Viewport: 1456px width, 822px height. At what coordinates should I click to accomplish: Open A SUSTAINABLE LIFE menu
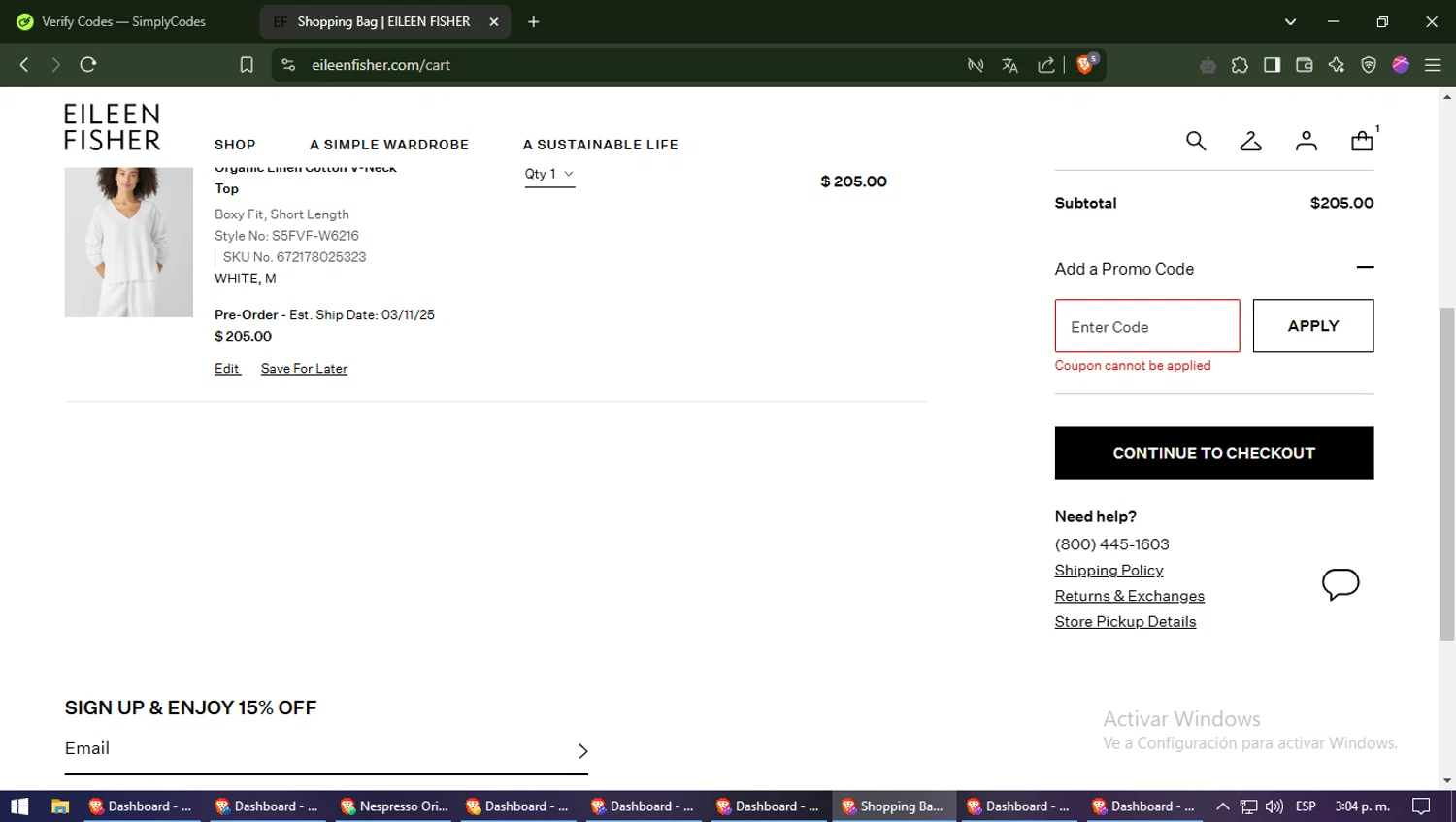(600, 145)
